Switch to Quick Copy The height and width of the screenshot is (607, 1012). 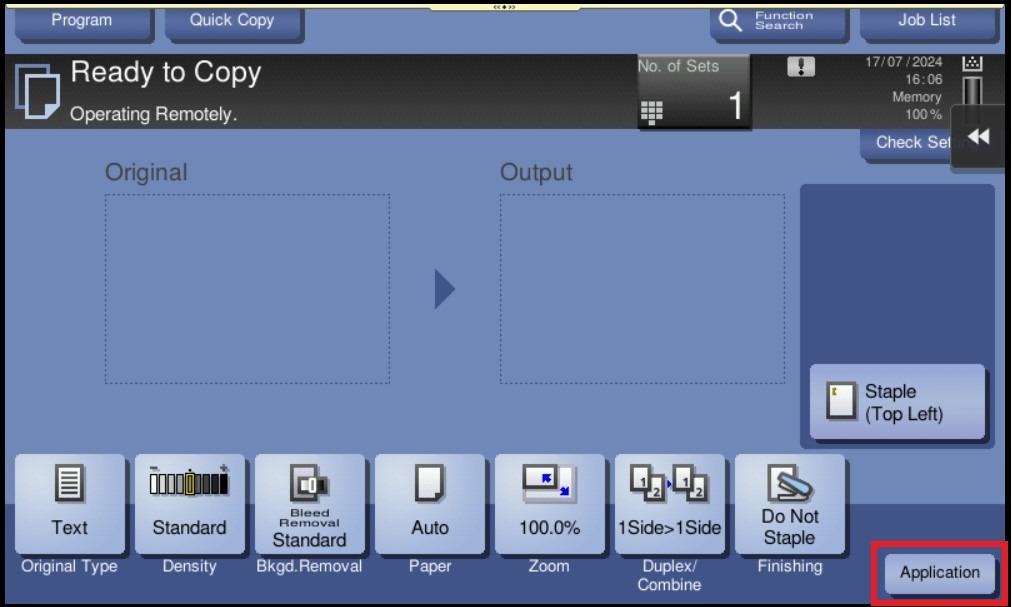pyautogui.click(x=232, y=21)
